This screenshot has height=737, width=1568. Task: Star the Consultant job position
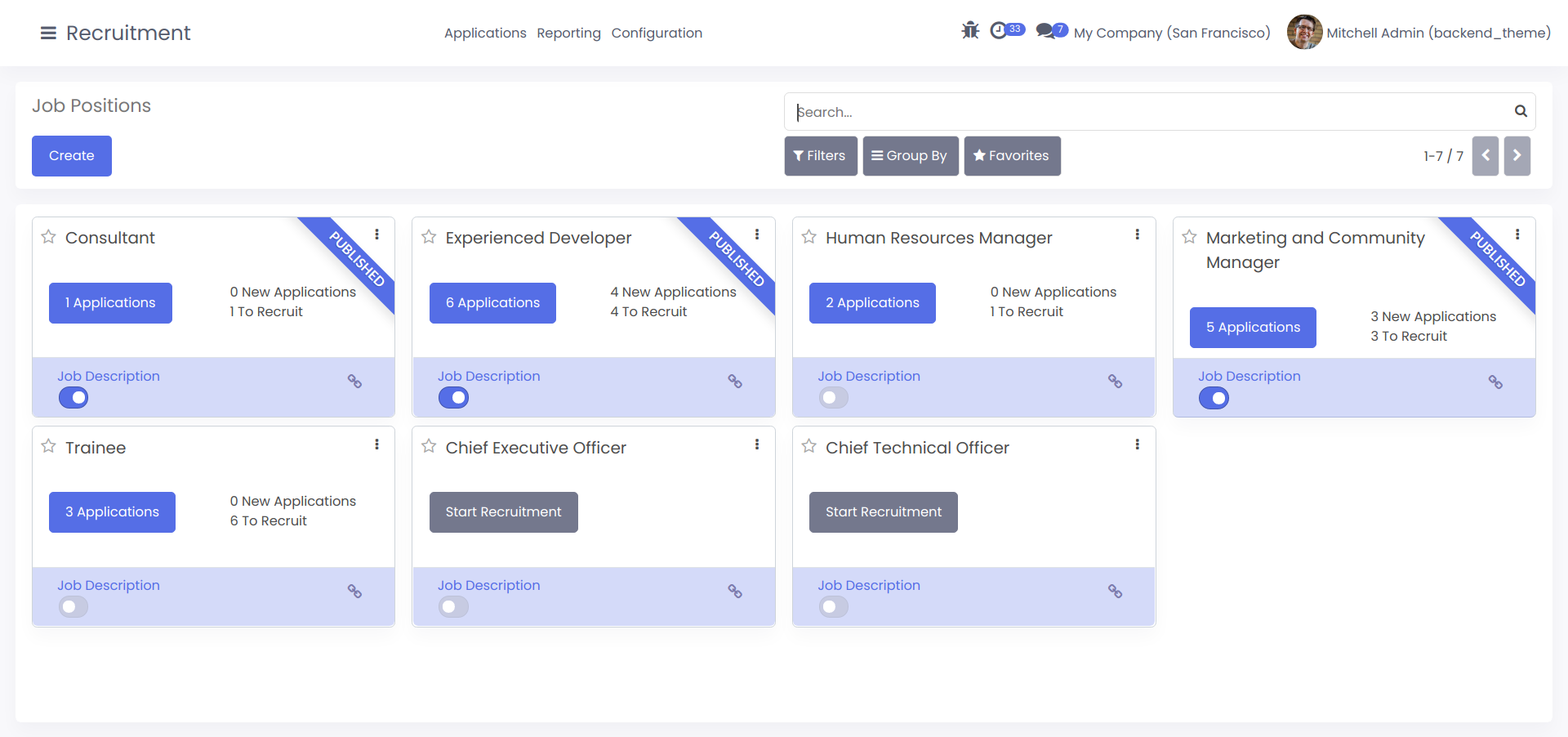(x=49, y=237)
